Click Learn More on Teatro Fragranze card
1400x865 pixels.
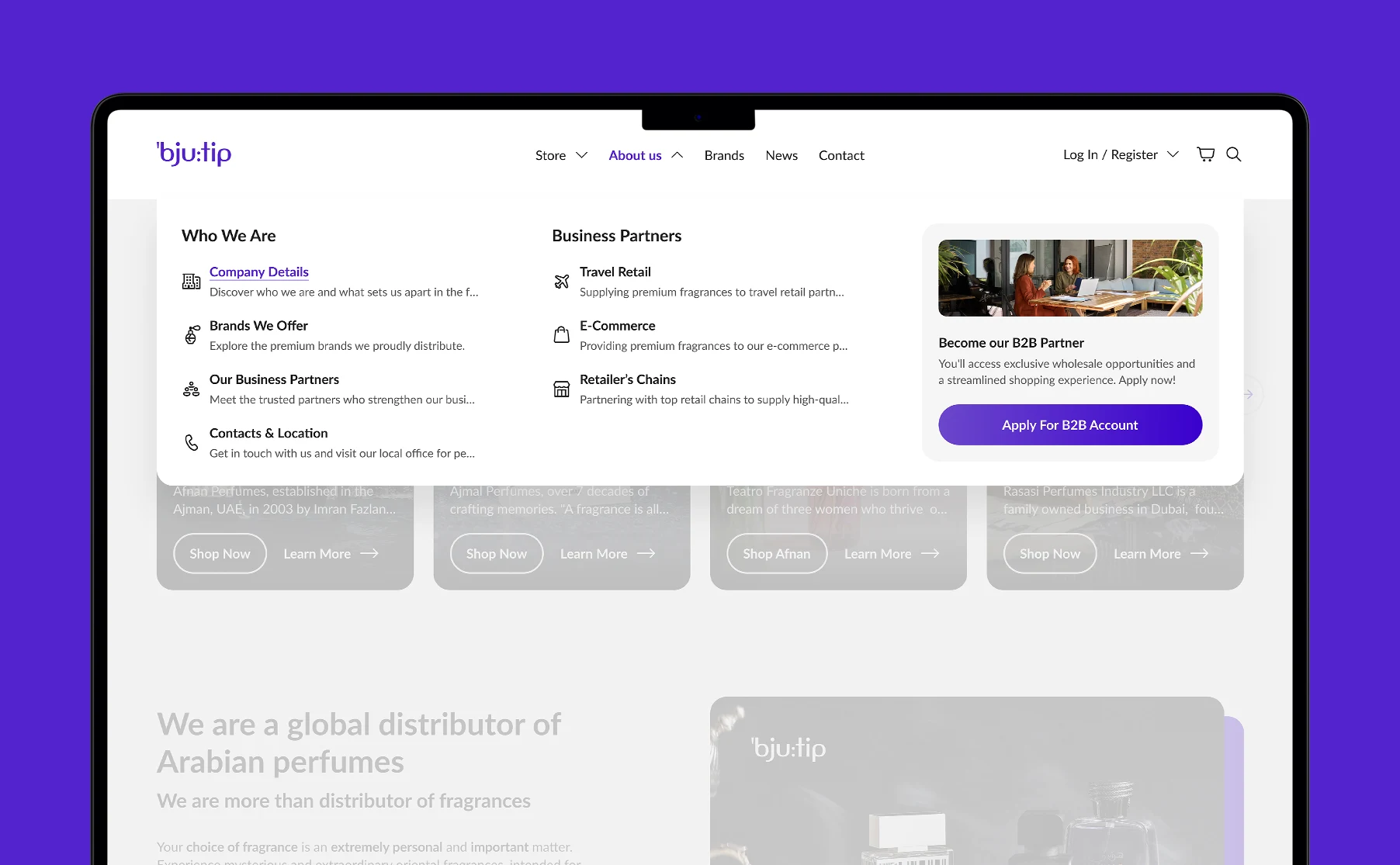(x=892, y=553)
